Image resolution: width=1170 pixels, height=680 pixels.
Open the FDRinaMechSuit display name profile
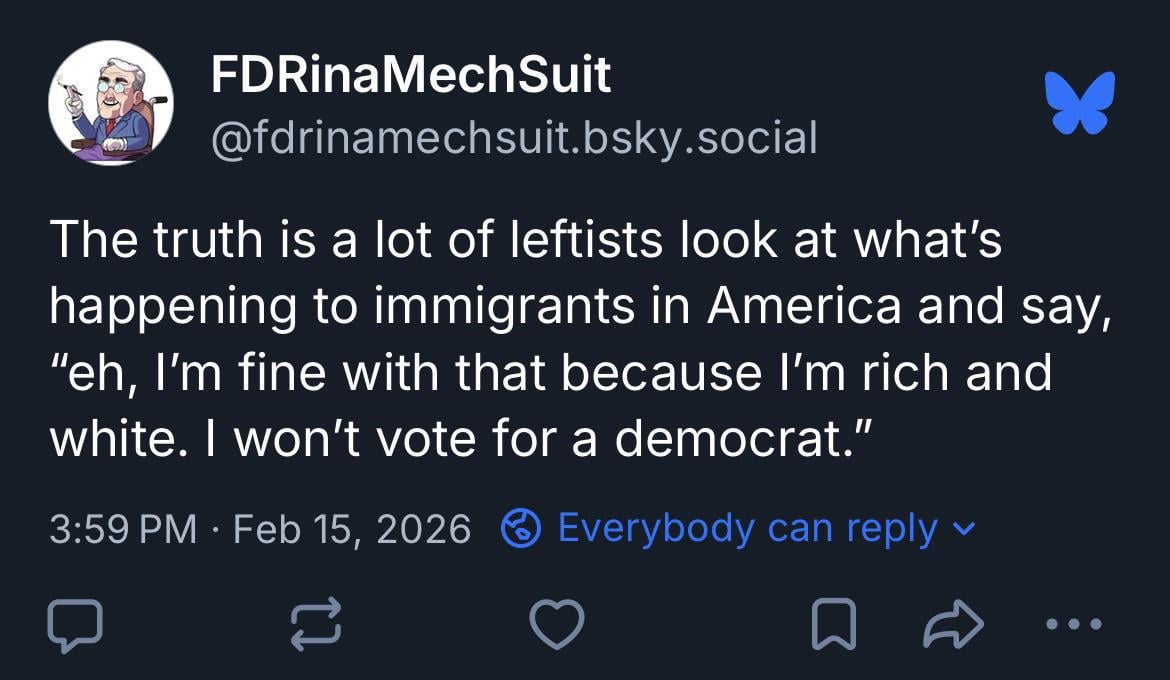click(x=410, y=76)
